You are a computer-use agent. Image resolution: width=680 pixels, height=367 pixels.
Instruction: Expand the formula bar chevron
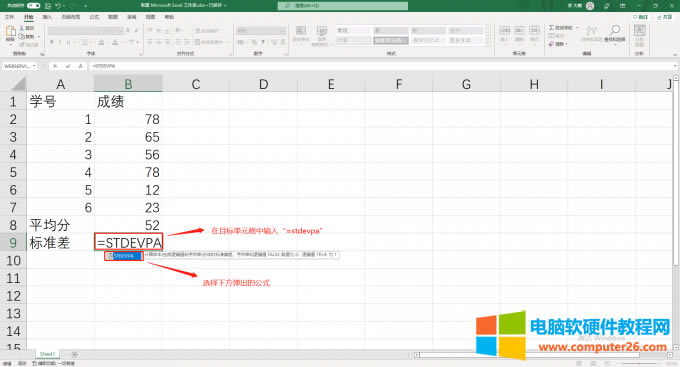pyautogui.click(x=675, y=66)
